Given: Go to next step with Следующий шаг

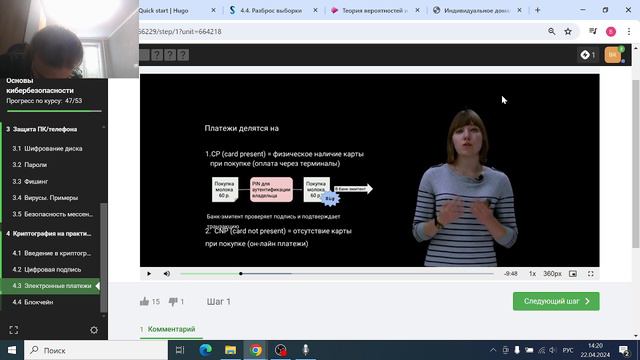Looking at the screenshot, I should (556, 301).
